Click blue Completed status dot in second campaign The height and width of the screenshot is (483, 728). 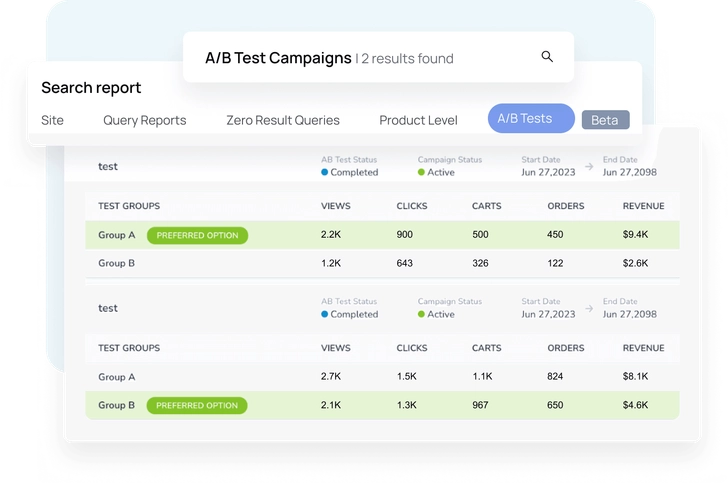point(325,314)
